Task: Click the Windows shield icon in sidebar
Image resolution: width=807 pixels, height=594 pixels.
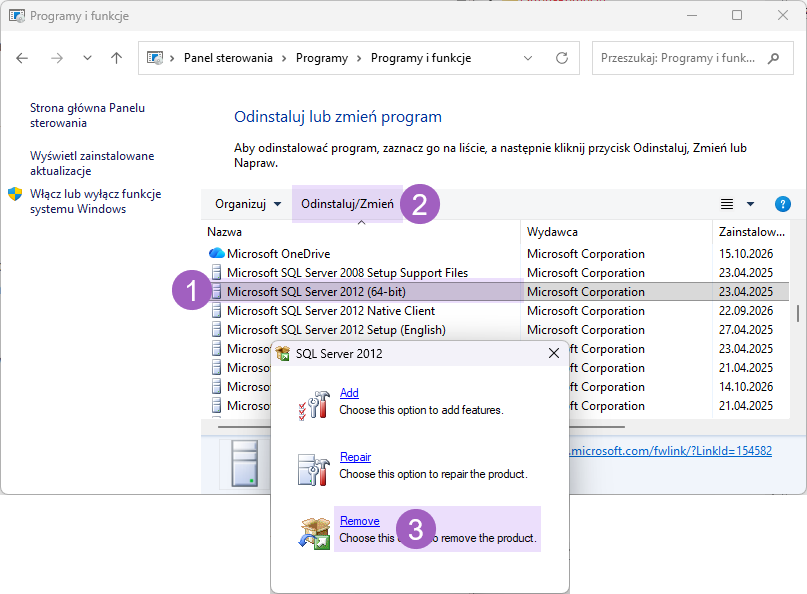Action: coord(15,194)
